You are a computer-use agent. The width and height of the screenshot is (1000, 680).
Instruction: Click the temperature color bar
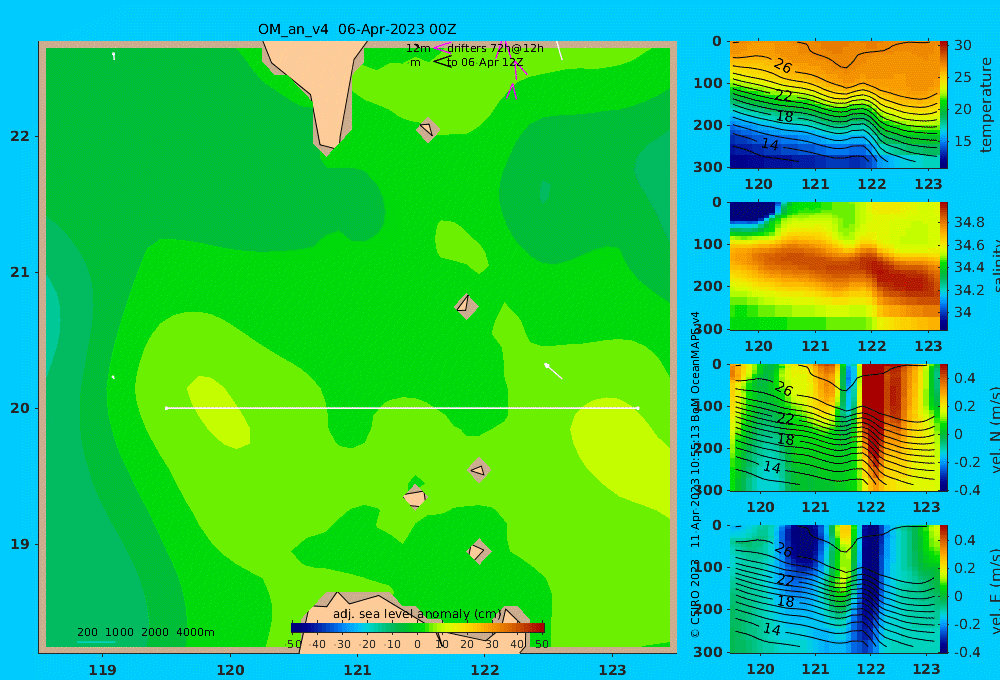pyautogui.click(x=944, y=105)
